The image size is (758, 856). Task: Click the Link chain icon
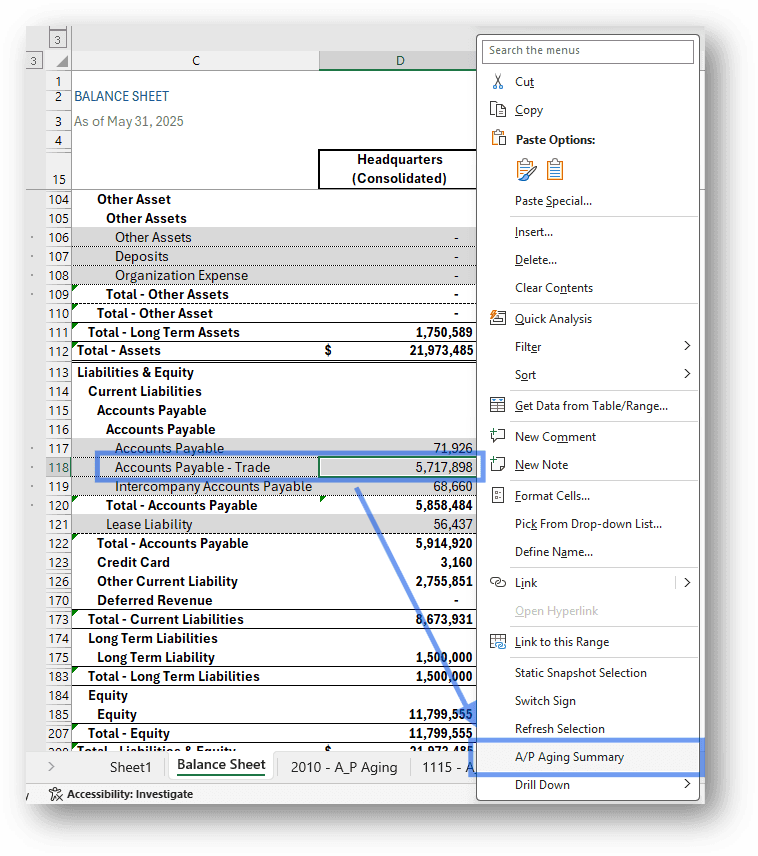(498, 582)
